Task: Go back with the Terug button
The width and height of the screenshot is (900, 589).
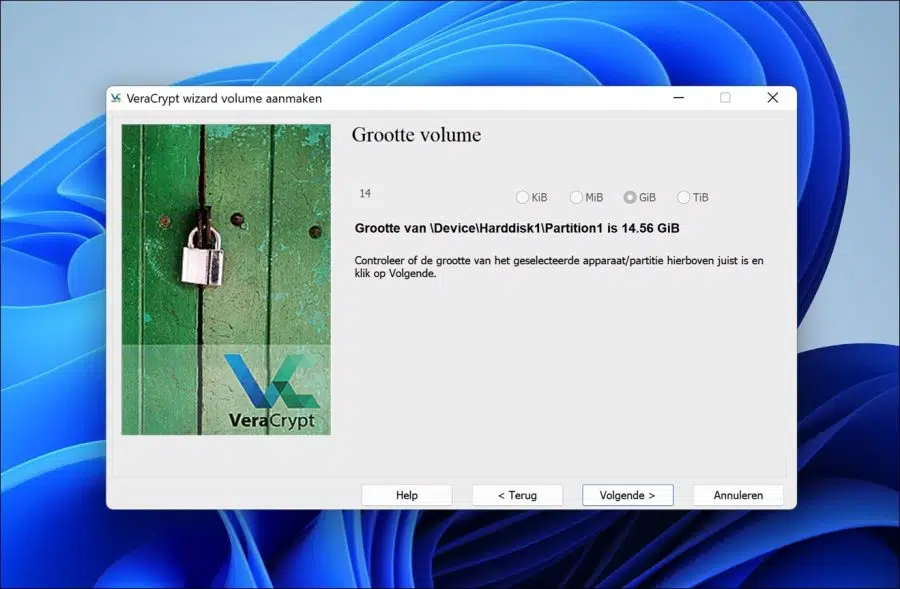Action: pos(517,495)
